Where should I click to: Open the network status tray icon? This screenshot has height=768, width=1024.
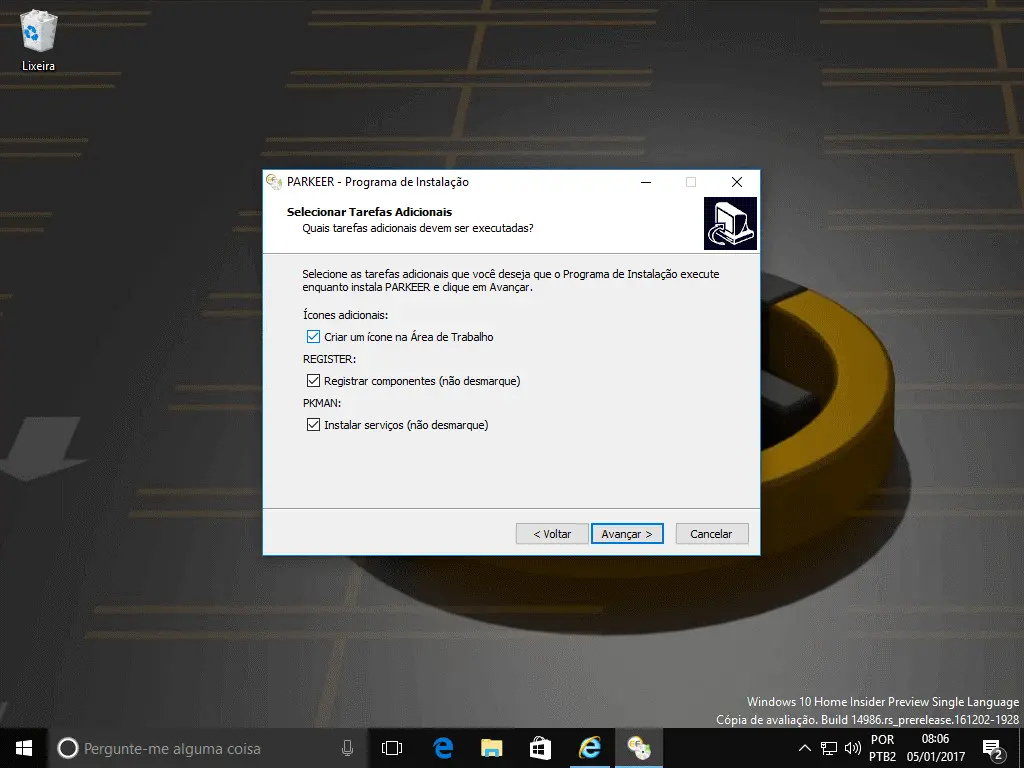[x=829, y=748]
